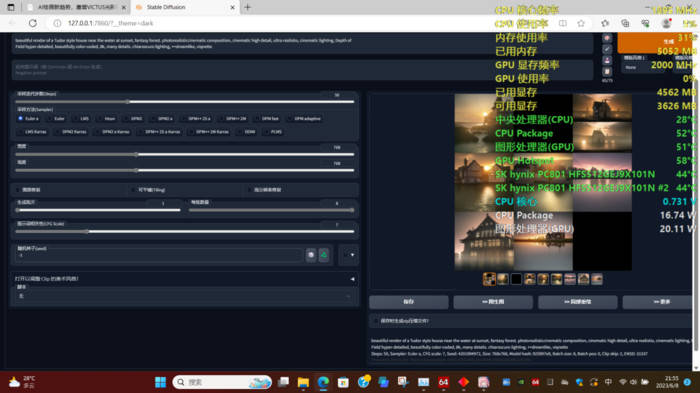
Task: Open a new browser tab
Action: point(248,7)
